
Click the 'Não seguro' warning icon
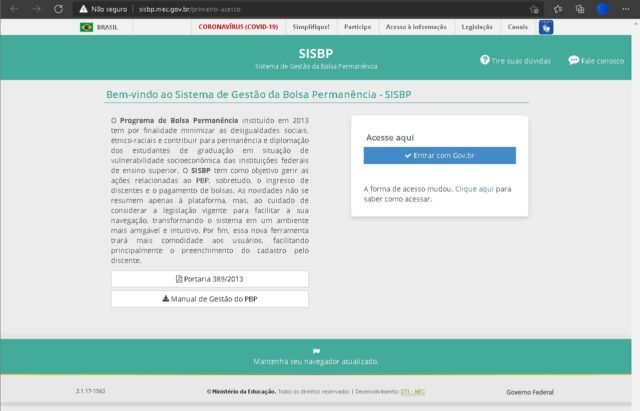[x=84, y=8]
